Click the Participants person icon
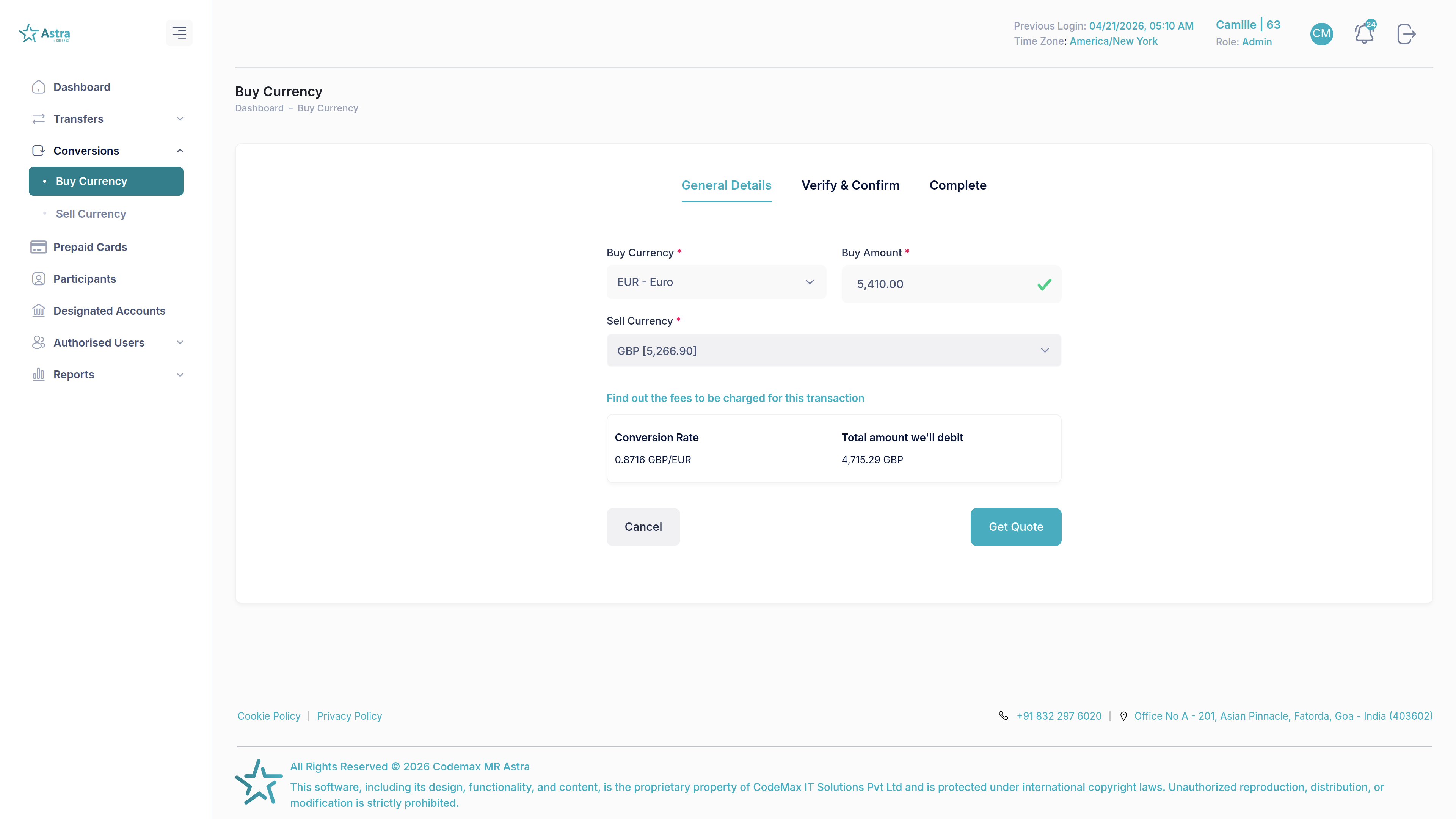The image size is (1456, 819). pyautogui.click(x=38, y=279)
